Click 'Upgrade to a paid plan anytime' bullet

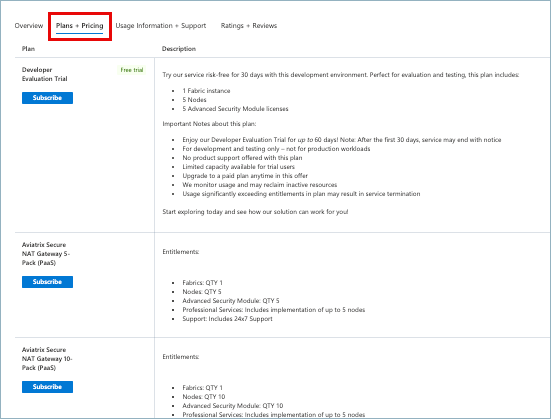[x=245, y=176]
